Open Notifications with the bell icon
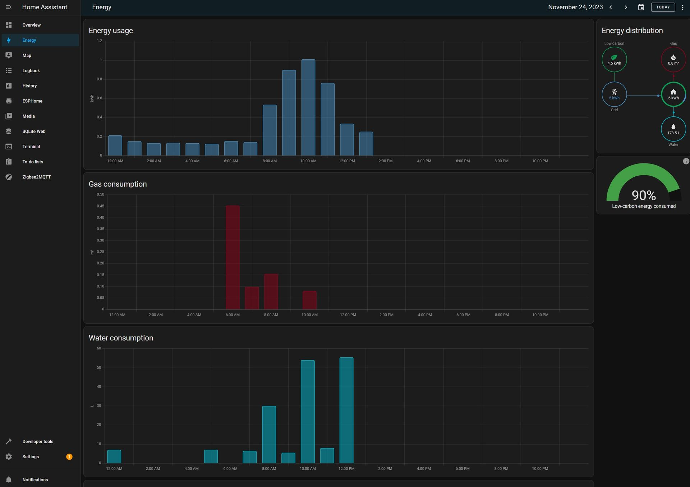690x487 pixels. [x=9, y=480]
